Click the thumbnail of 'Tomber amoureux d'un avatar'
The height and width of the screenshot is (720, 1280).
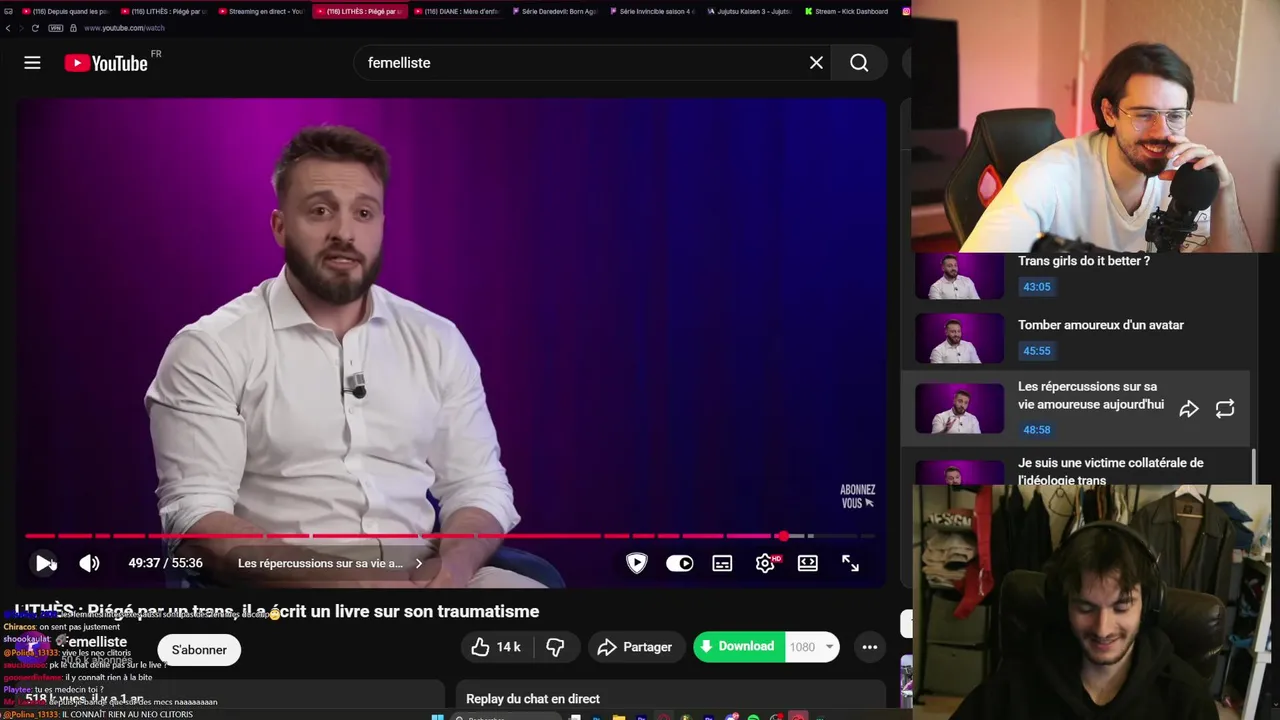[x=960, y=339]
